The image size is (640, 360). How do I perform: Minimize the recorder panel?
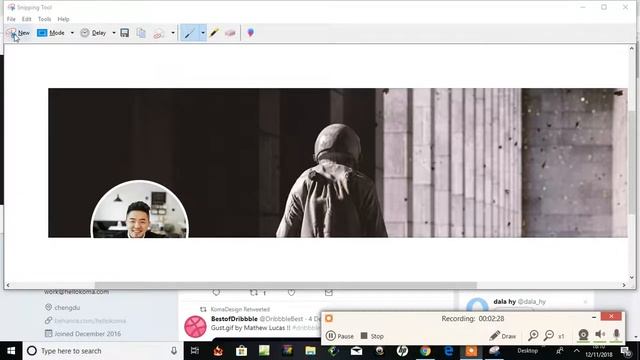(x=594, y=317)
